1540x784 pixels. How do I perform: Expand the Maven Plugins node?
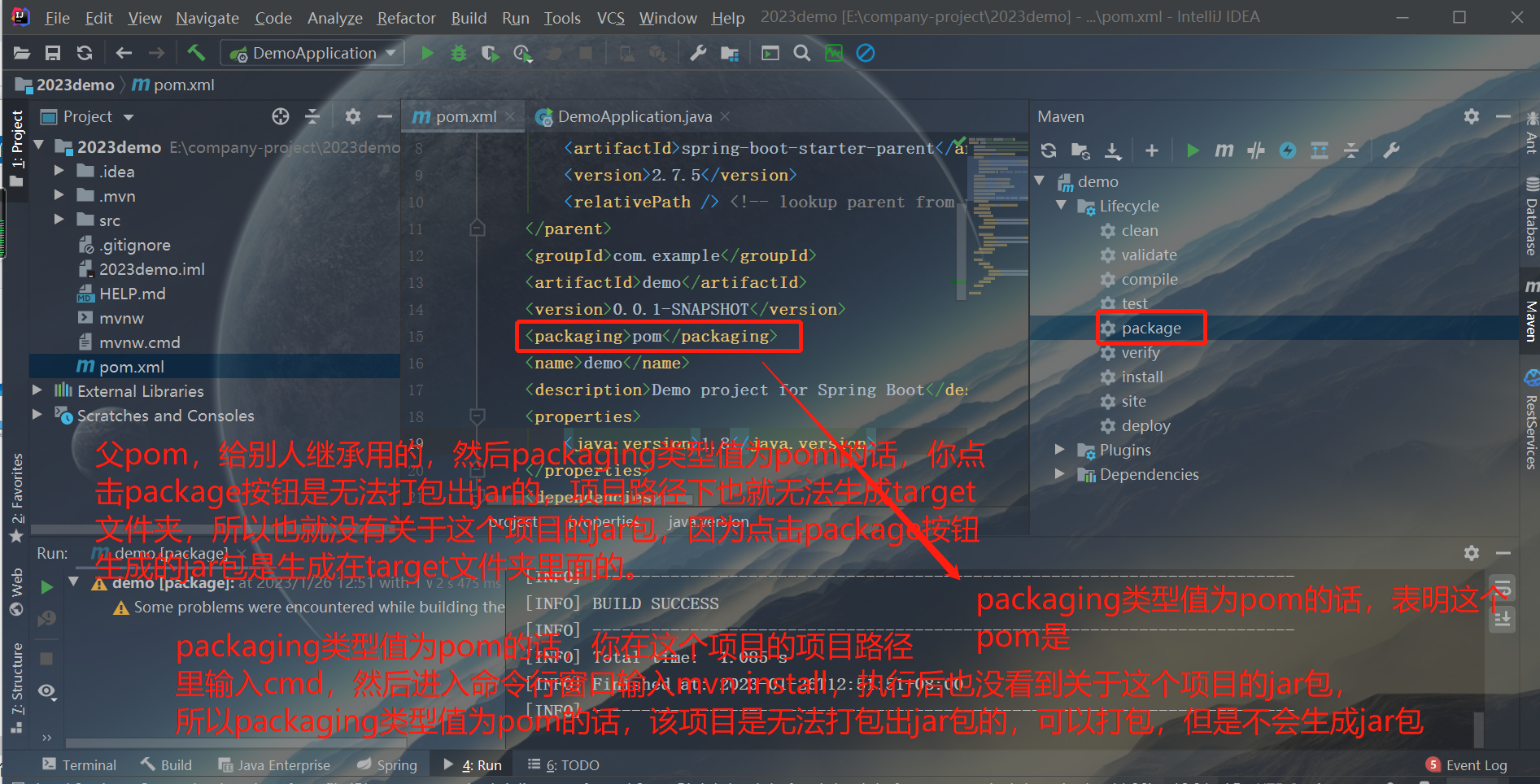tap(1059, 450)
